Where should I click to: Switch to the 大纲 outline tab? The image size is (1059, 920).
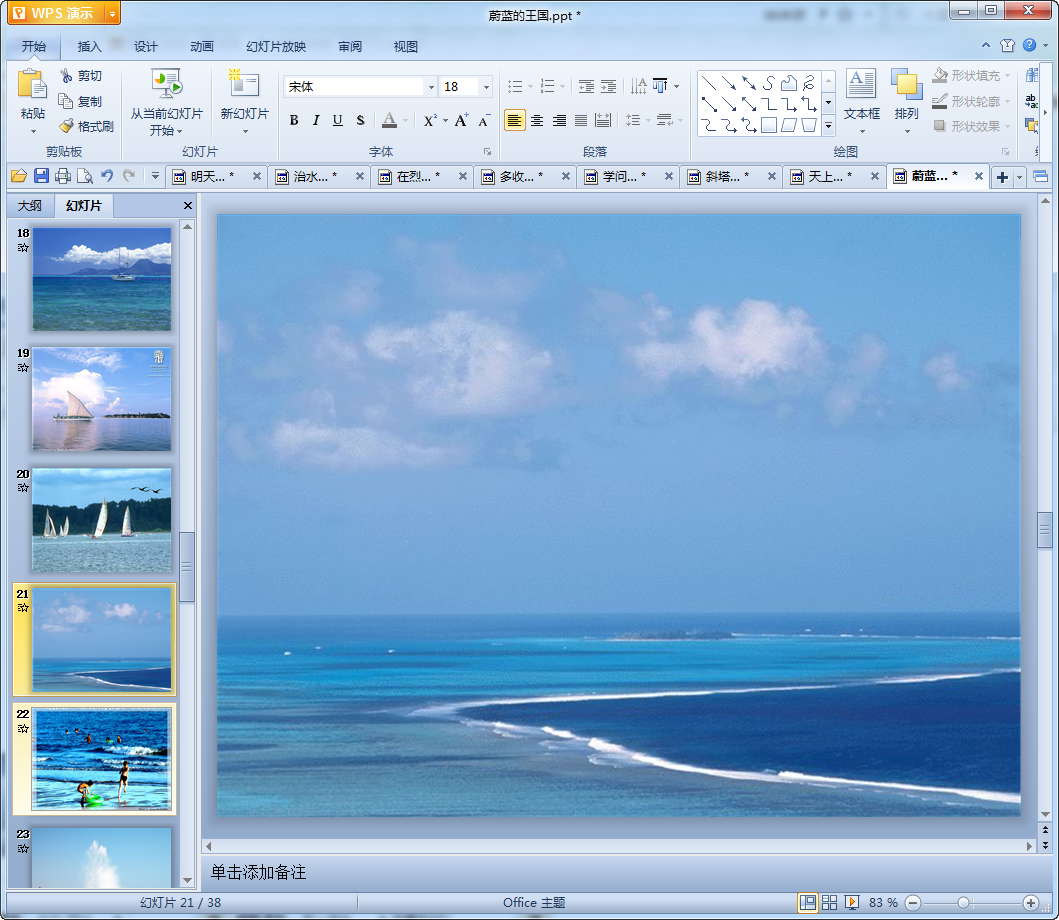pos(30,206)
